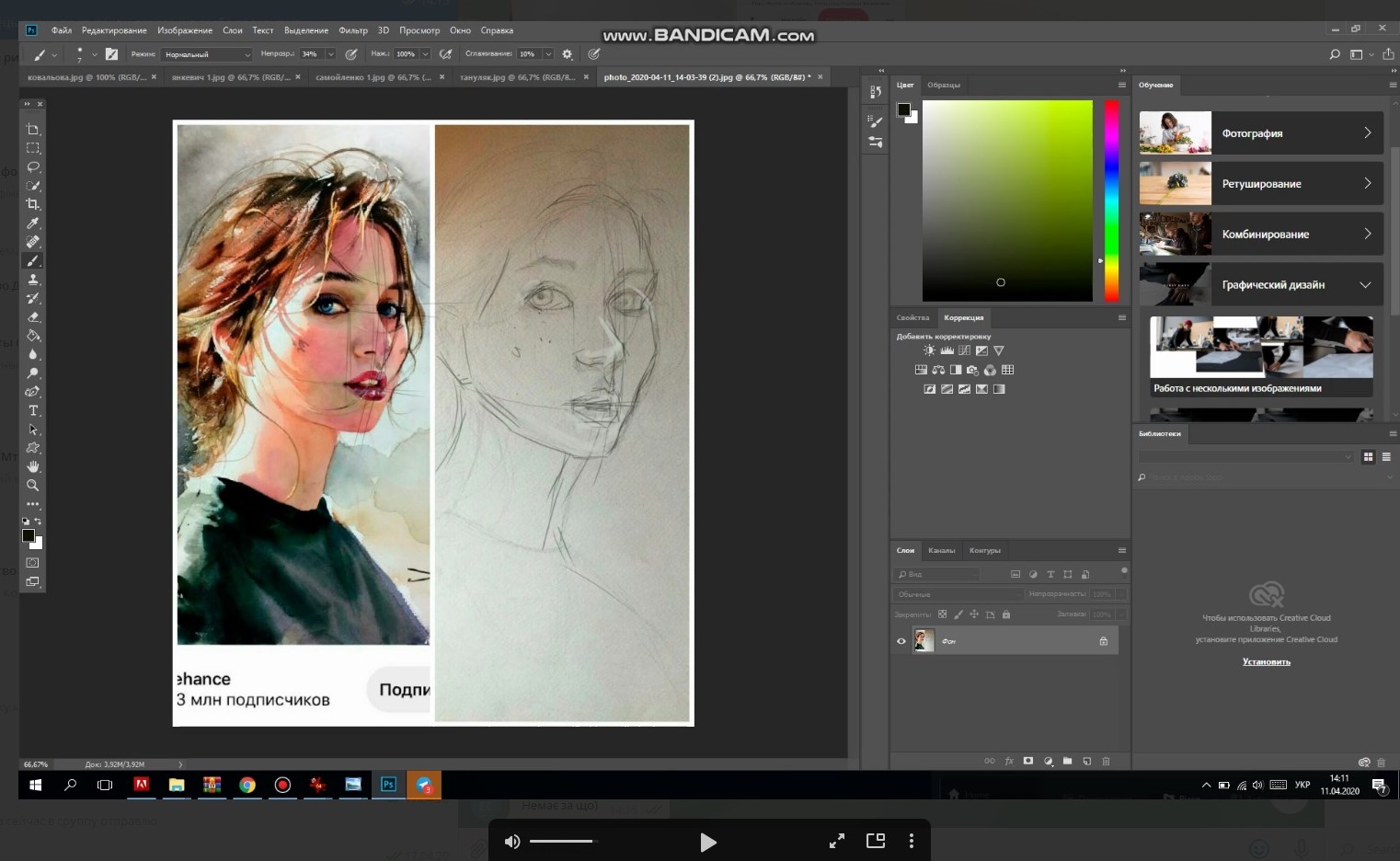The image size is (1400, 861).
Task: Select the Rectangular Marquee tool
Action: 33,148
